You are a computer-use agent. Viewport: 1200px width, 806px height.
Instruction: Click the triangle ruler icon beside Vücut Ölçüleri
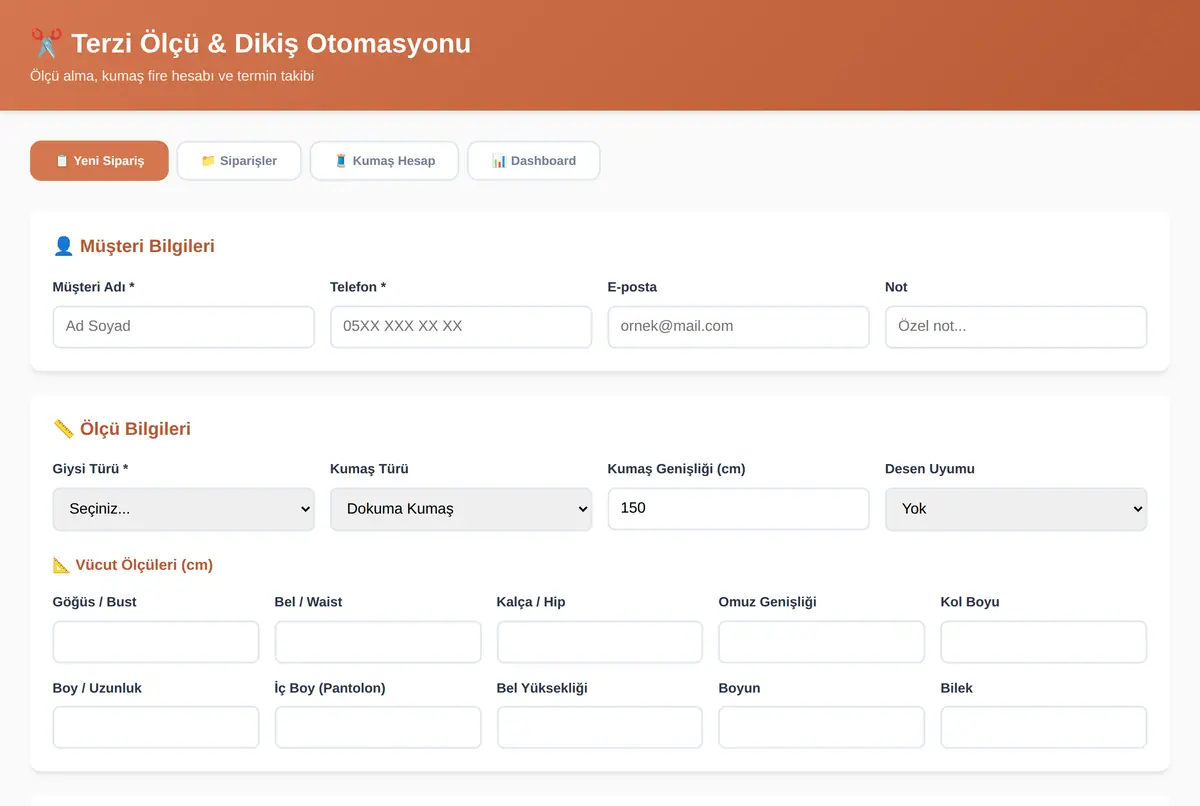coord(61,565)
